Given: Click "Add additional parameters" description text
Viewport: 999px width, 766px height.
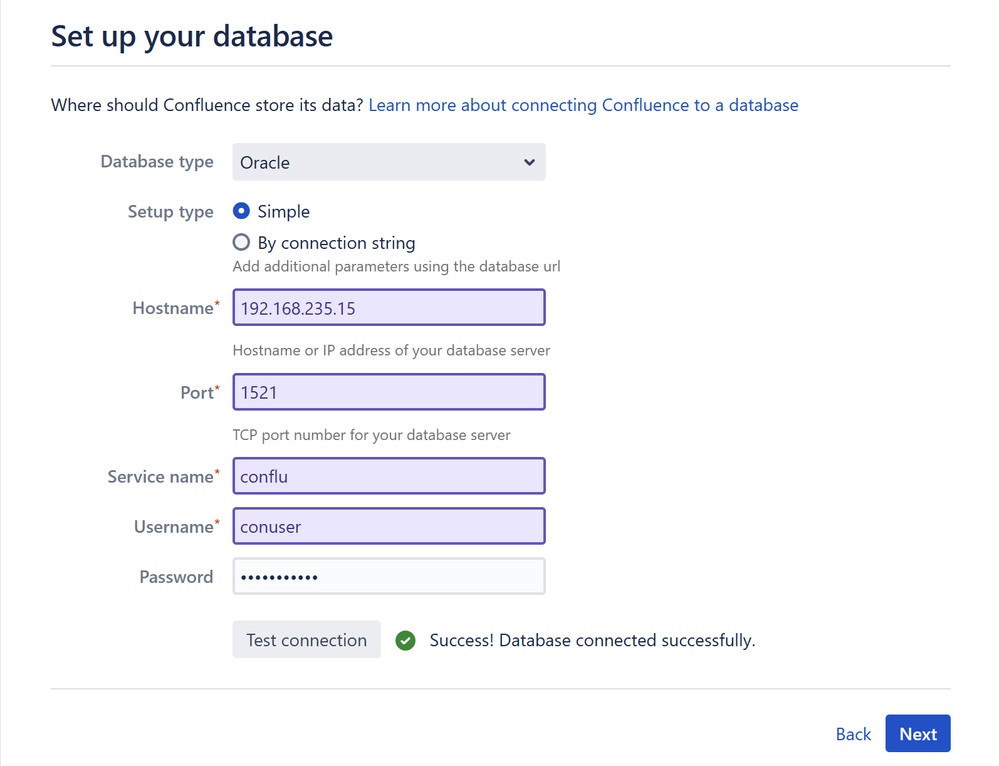Looking at the screenshot, I should tap(396, 266).
